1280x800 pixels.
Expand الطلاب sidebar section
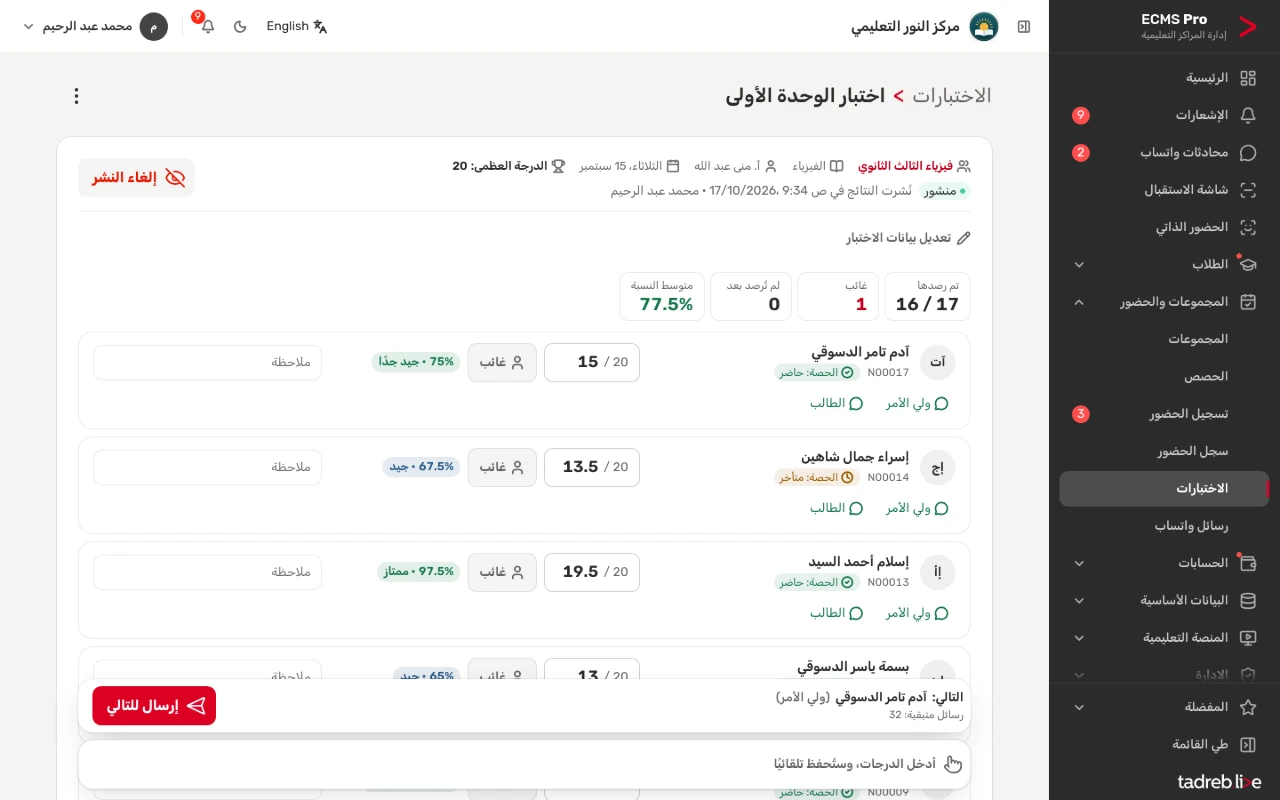coord(1164,265)
